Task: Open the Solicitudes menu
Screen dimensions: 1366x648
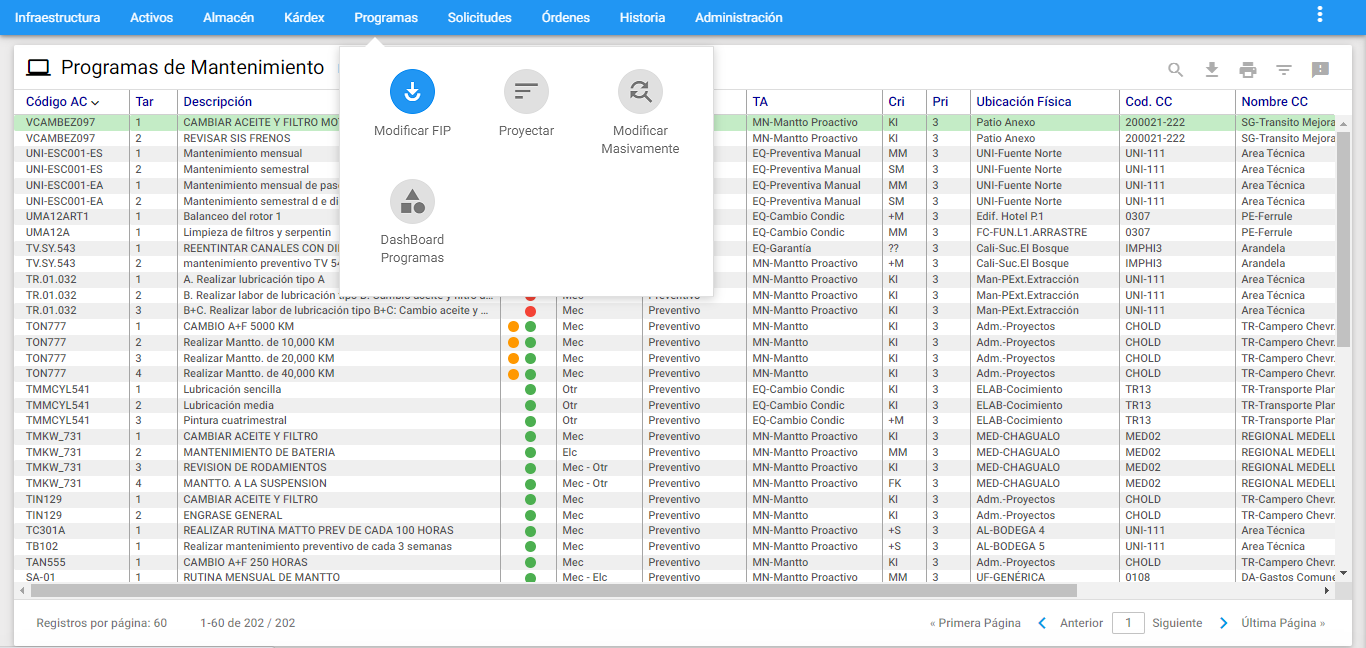Action: (x=480, y=18)
